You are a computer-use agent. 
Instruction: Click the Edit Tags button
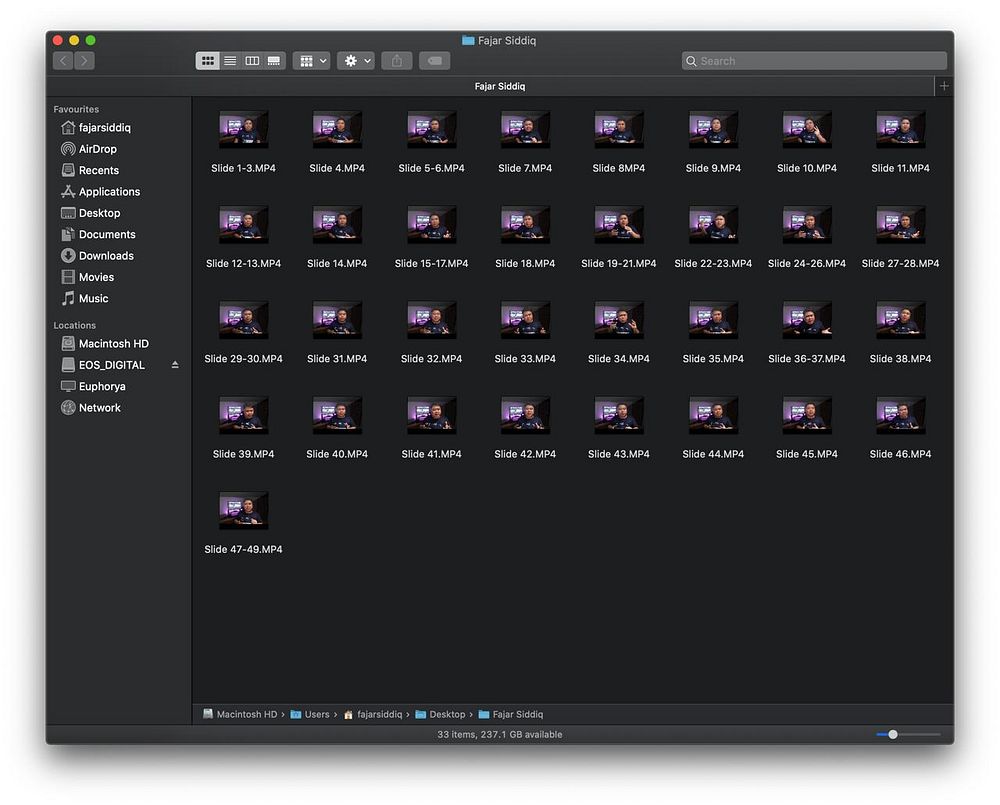click(434, 61)
